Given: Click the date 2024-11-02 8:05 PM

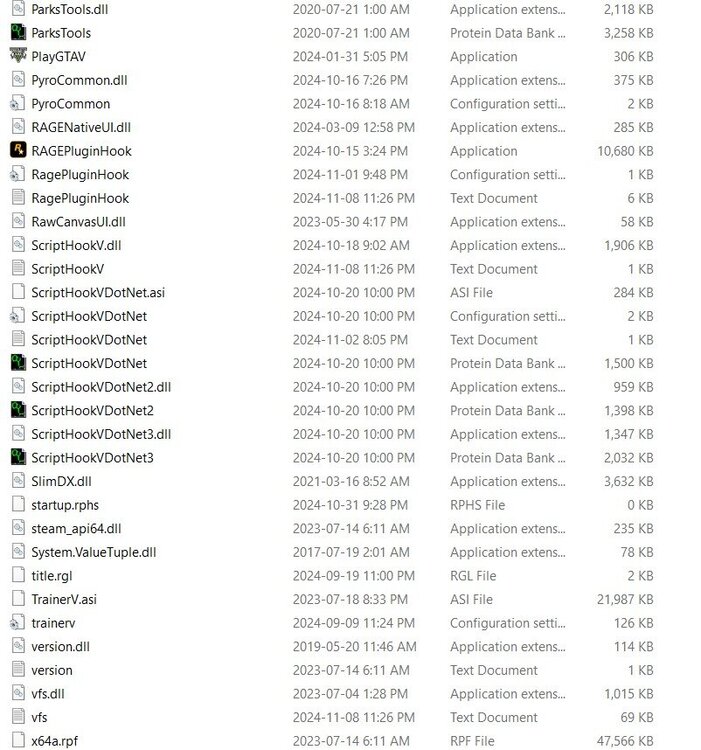Looking at the screenshot, I should [350, 340].
